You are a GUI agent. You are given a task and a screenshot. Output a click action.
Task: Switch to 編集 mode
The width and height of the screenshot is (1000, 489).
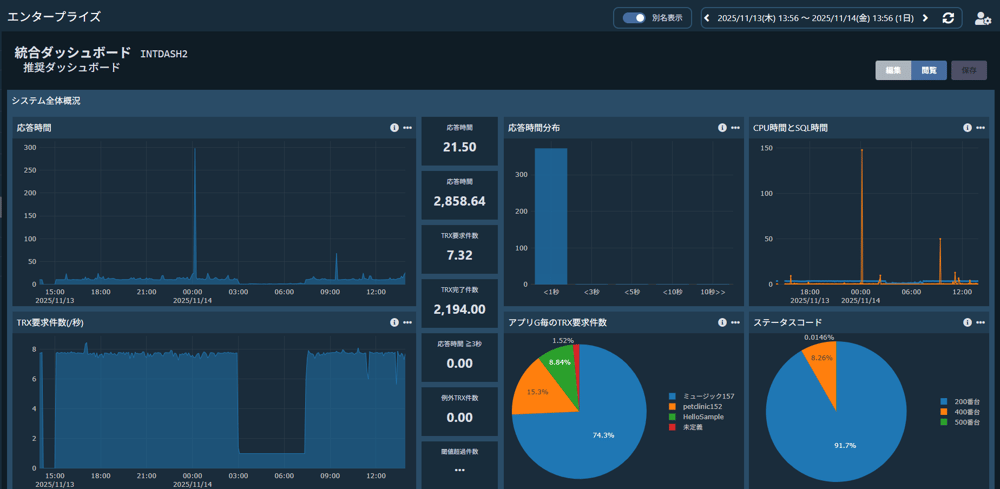pos(893,70)
